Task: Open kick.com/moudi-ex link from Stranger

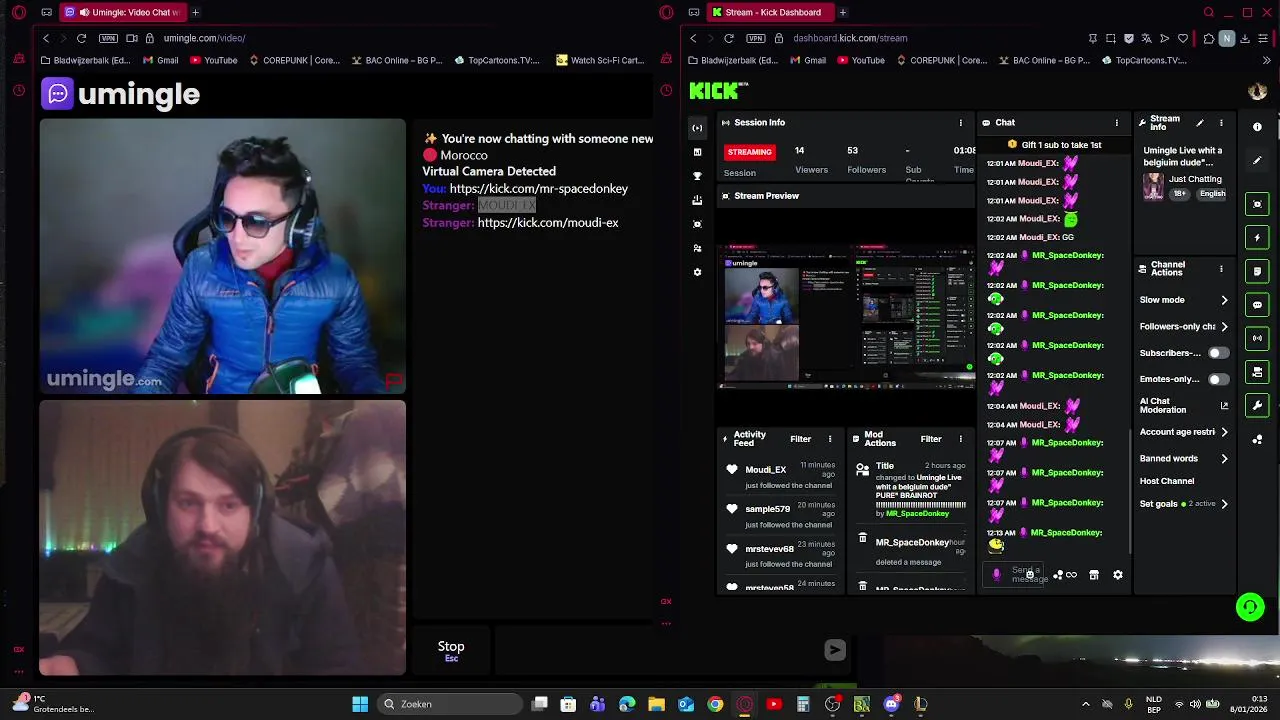Action: [x=548, y=222]
